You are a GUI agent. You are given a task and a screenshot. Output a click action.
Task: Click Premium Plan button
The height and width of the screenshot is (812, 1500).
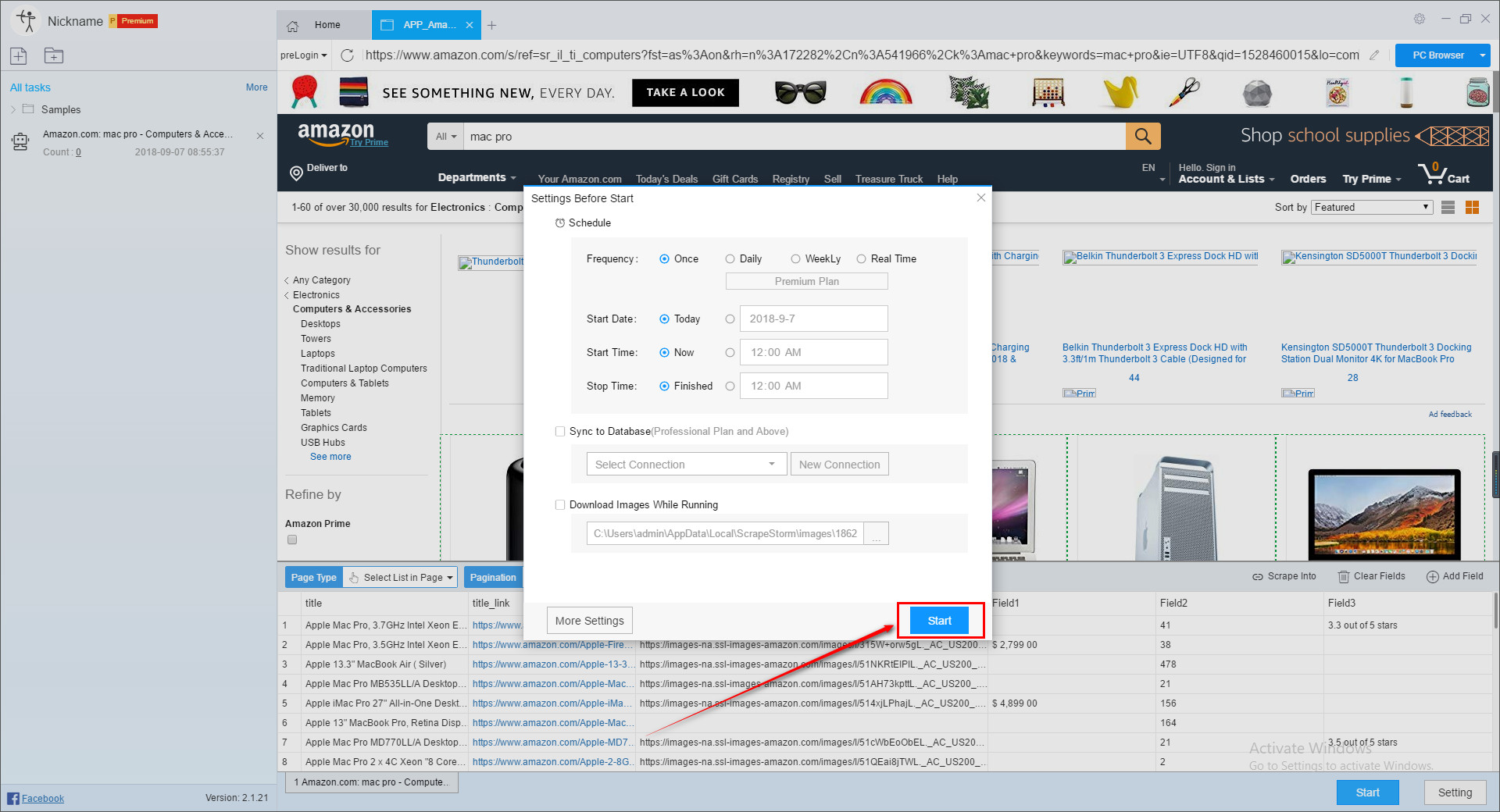click(x=807, y=281)
